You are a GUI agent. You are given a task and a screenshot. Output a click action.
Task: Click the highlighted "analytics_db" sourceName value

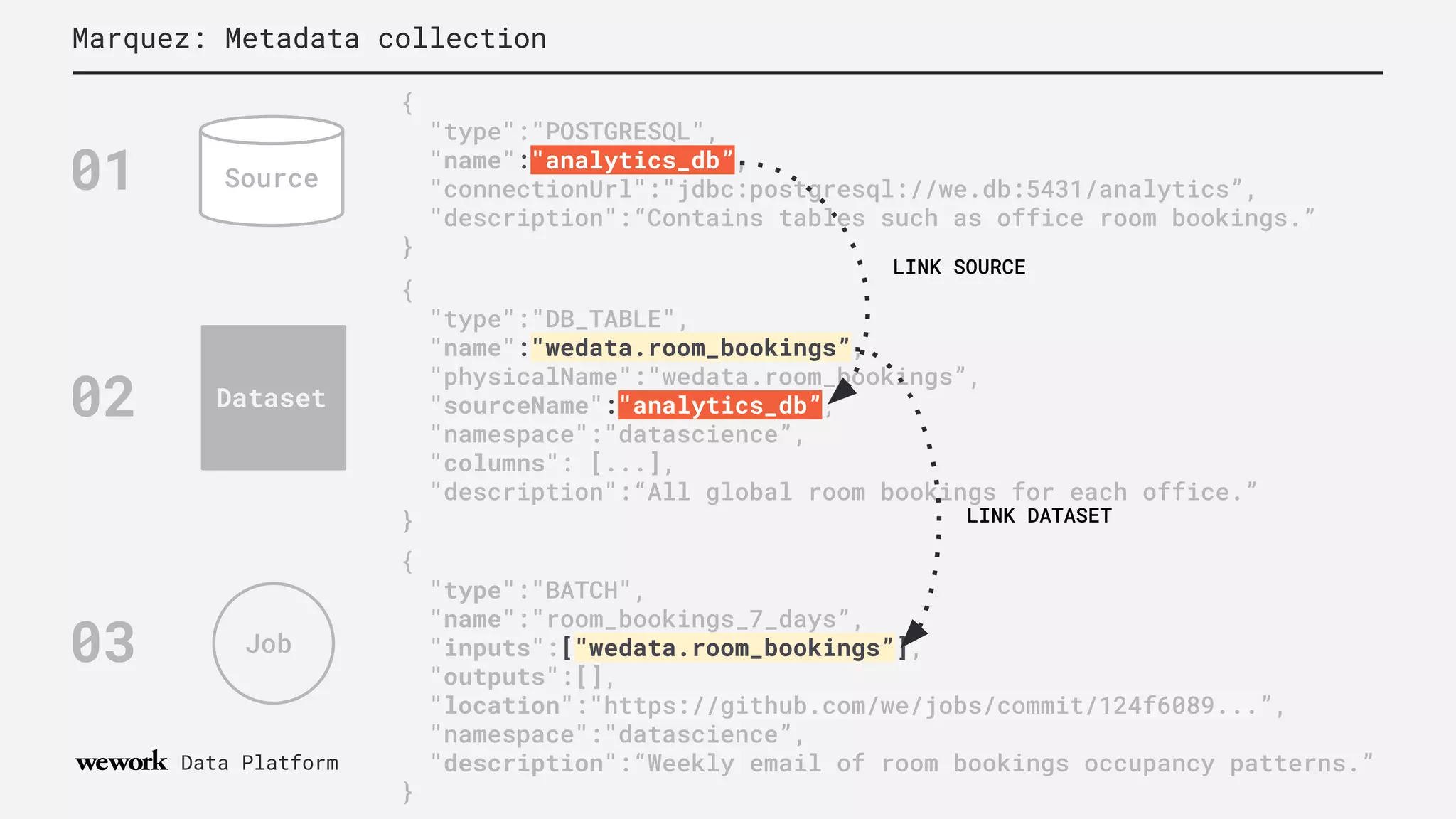(x=720, y=405)
